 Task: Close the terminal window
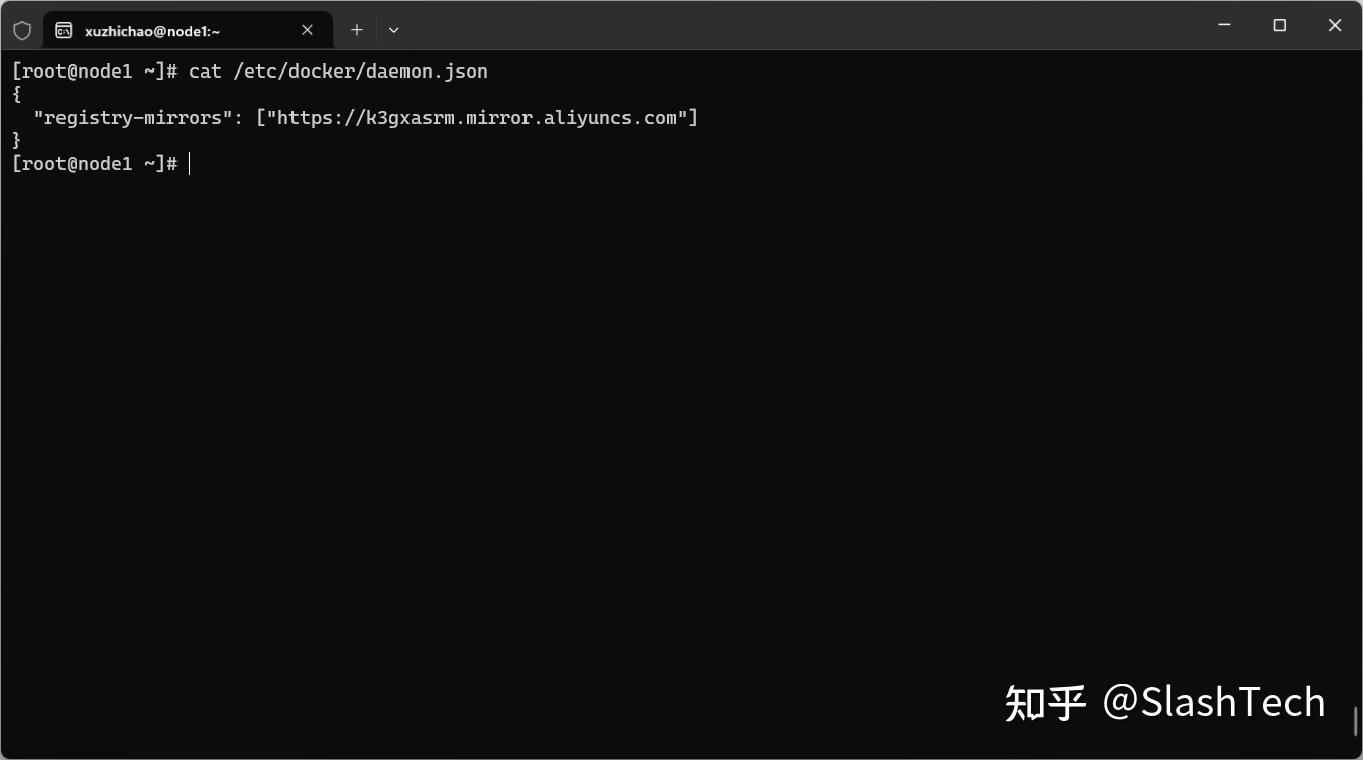(1334, 26)
